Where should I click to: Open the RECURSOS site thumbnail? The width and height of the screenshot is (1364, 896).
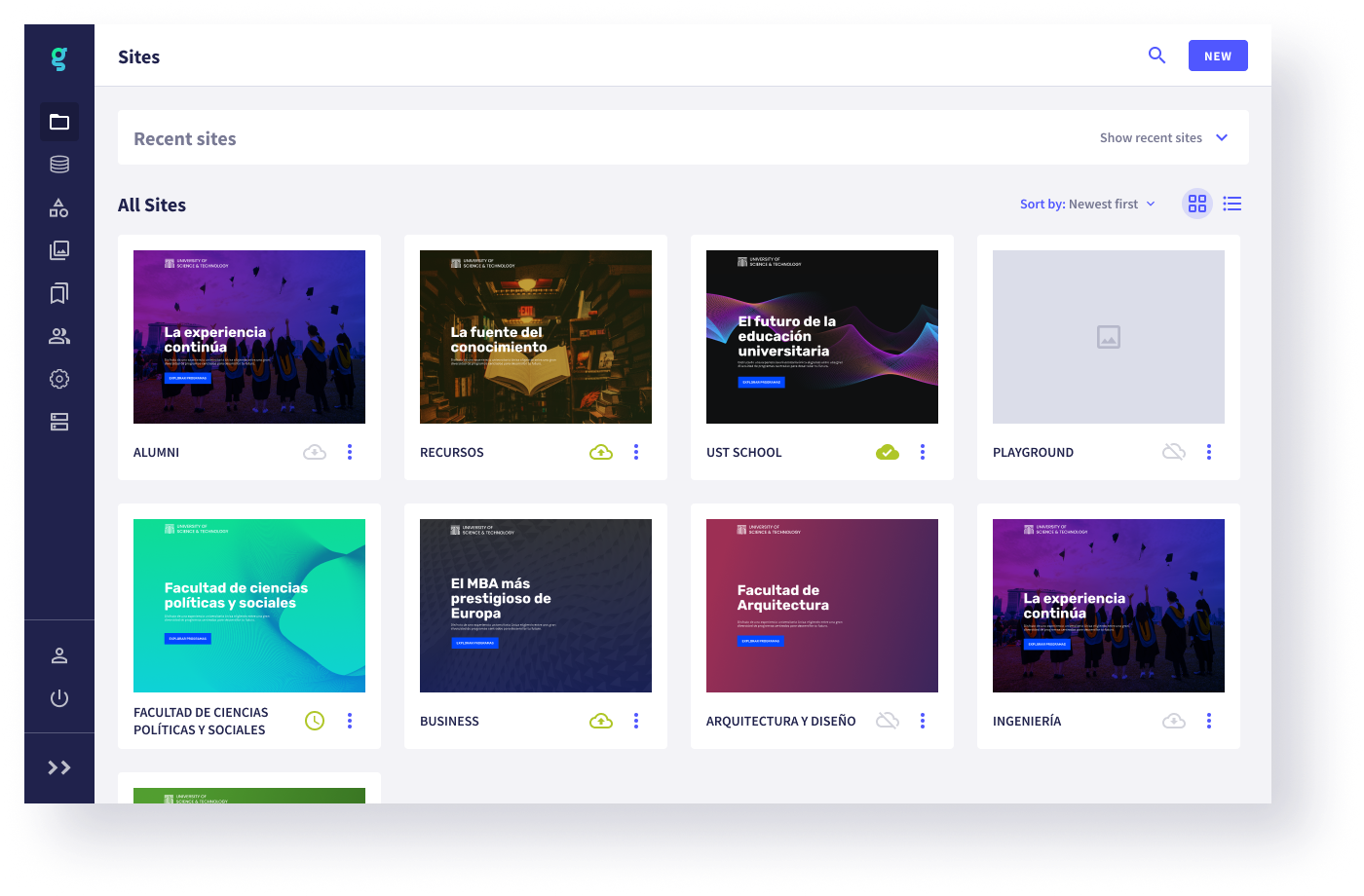click(536, 337)
